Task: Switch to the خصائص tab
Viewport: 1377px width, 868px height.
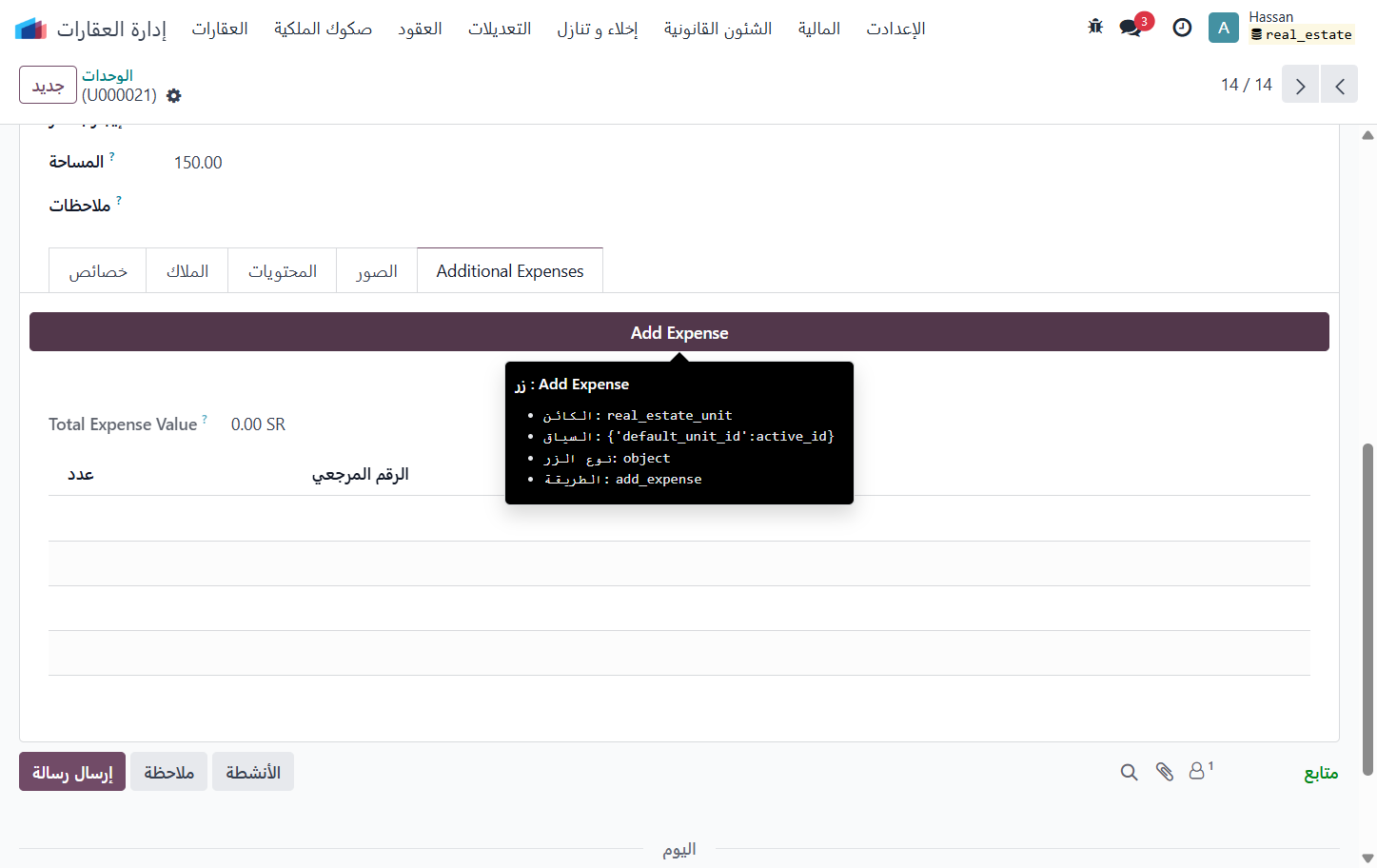Action: point(98,271)
